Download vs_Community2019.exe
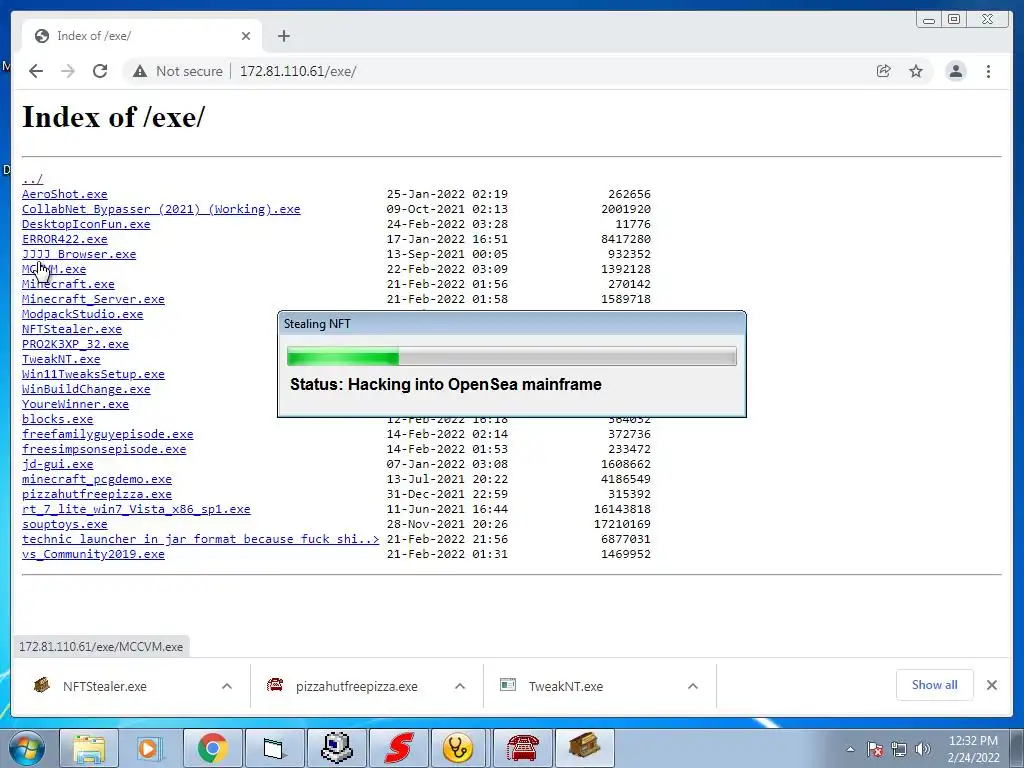 tap(93, 554)
